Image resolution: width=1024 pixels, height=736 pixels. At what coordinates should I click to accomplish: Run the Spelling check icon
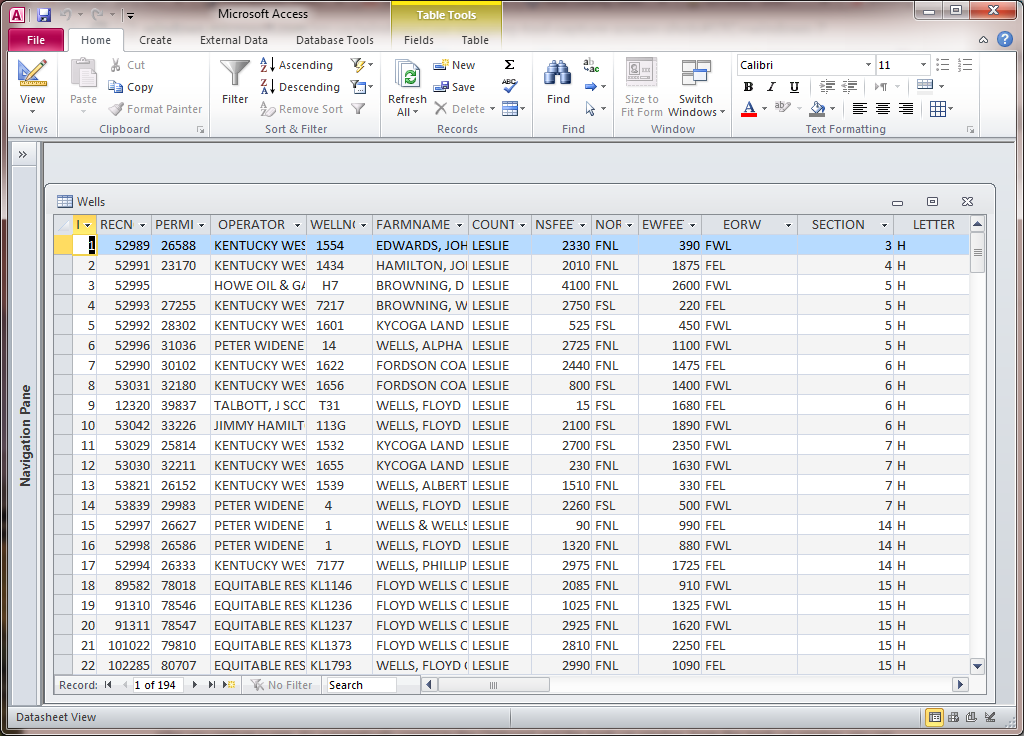click(x=509, y=86)
